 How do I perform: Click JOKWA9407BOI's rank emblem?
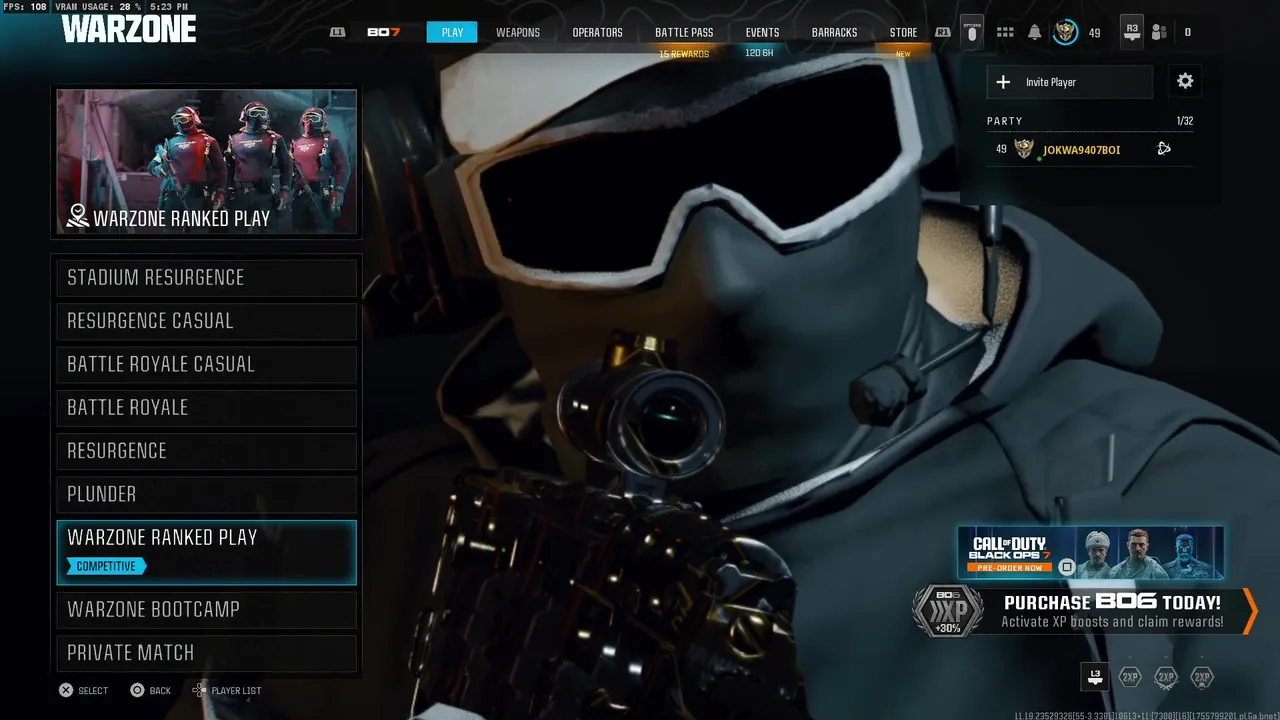pos(1023,149)
